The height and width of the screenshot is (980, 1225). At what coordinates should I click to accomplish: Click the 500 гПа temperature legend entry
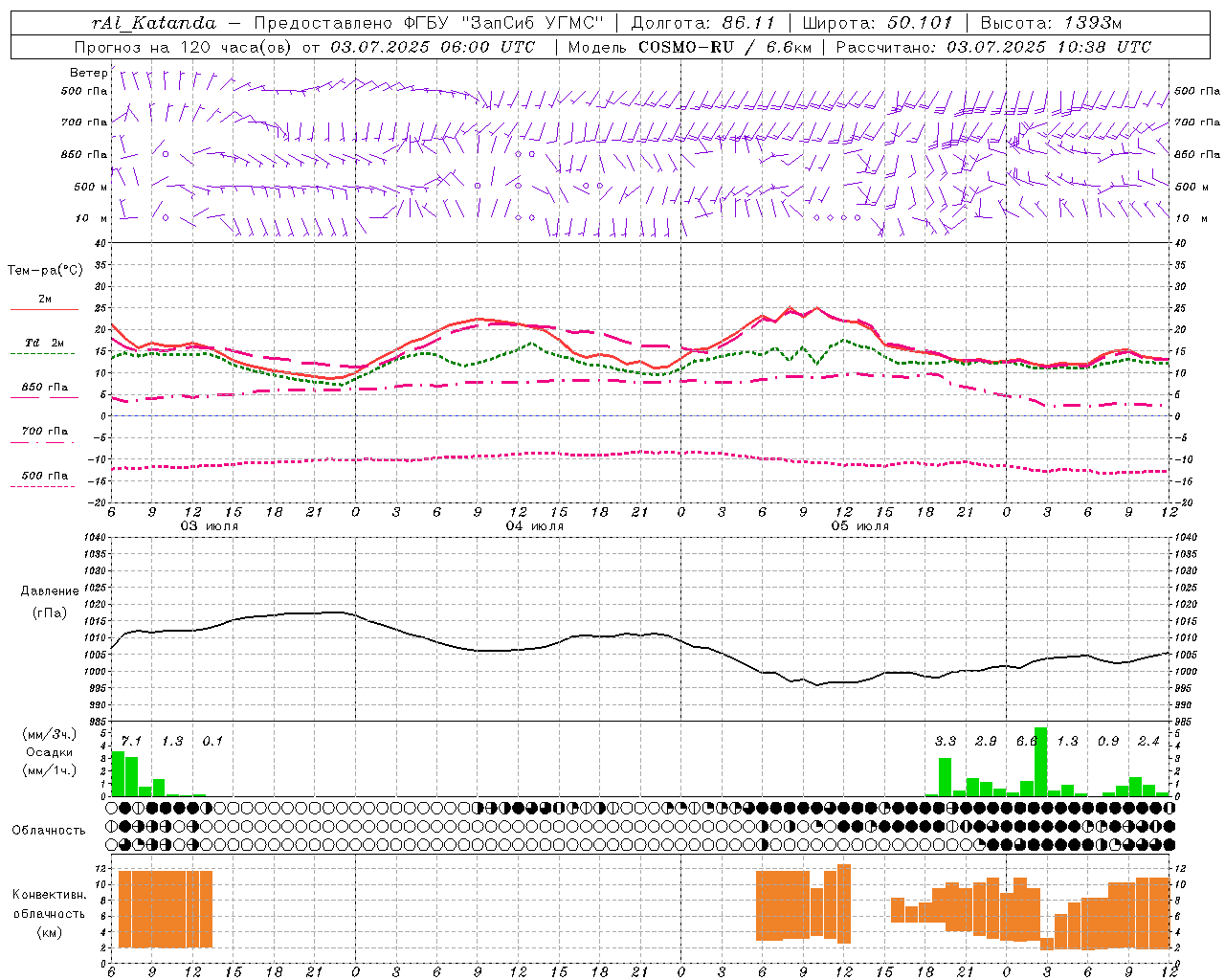[x=45, y=476]
